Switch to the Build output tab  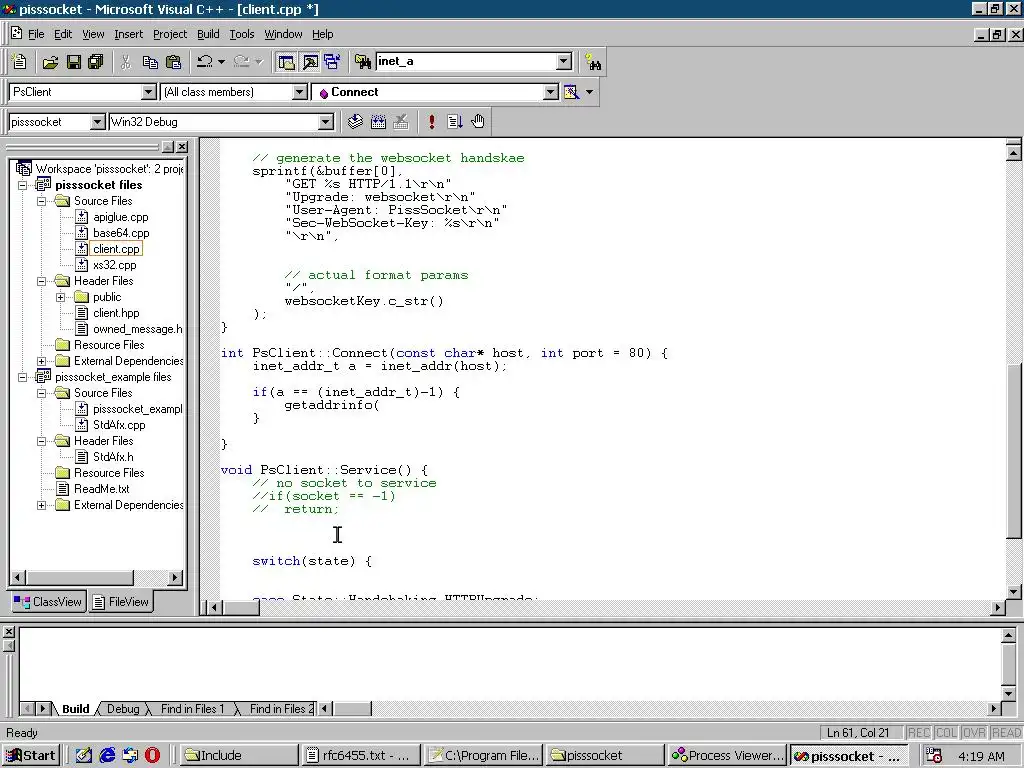pos(75,709)
